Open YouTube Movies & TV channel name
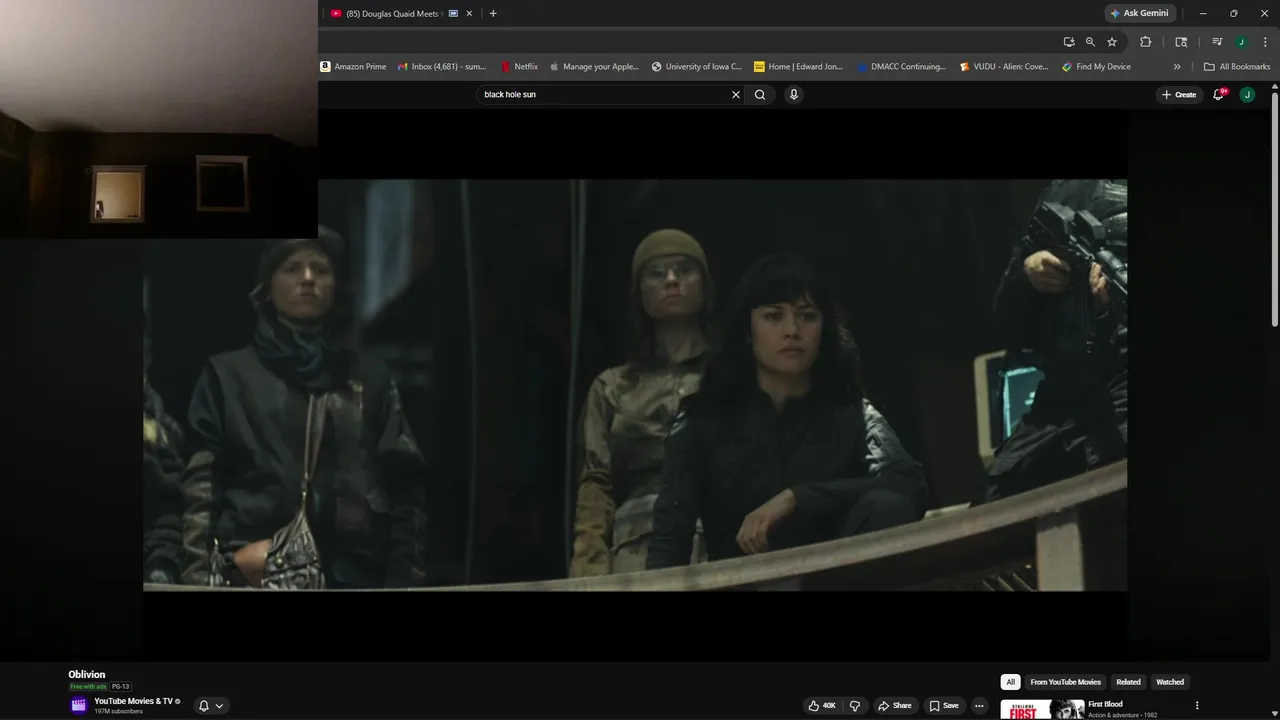The image size is (1280, 720). [x=133, y=701]
